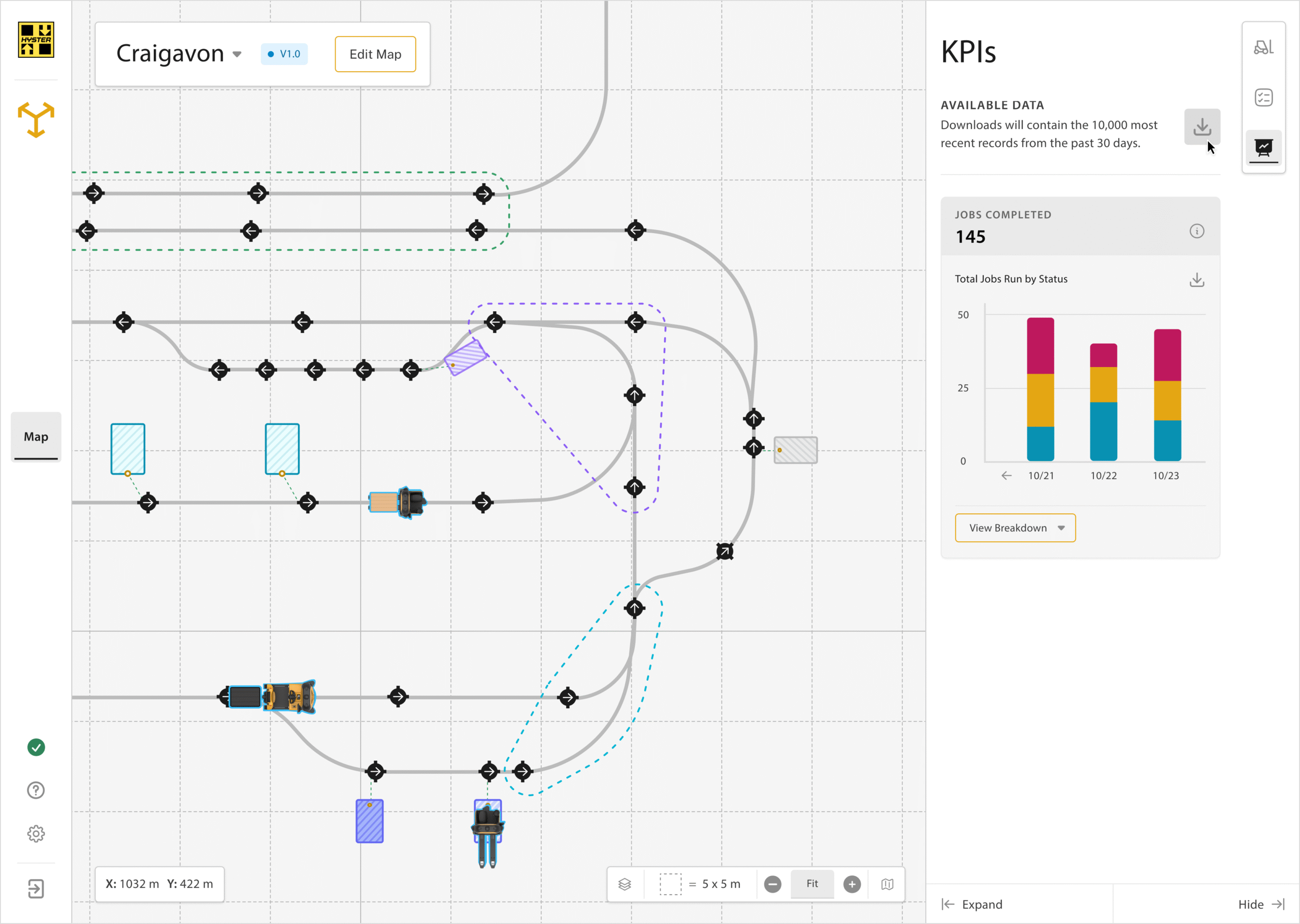Click the chart previous dates arrow

coord(1006,476)
